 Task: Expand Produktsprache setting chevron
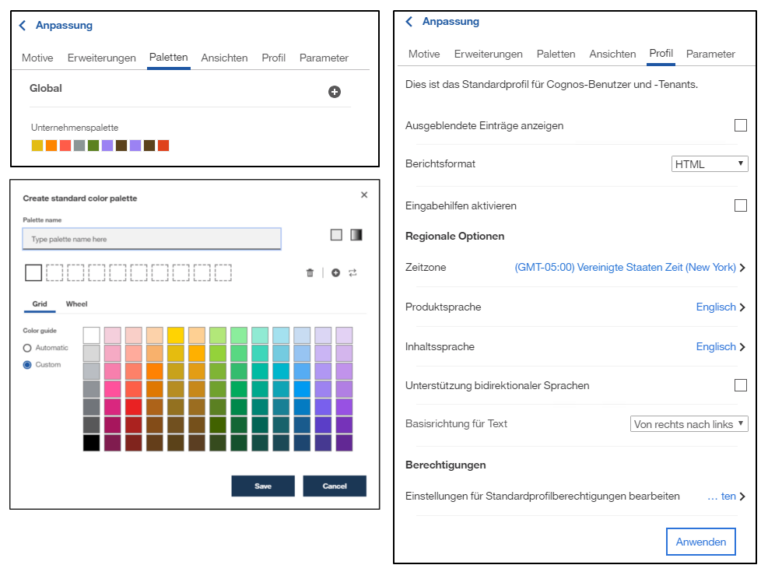743,307
